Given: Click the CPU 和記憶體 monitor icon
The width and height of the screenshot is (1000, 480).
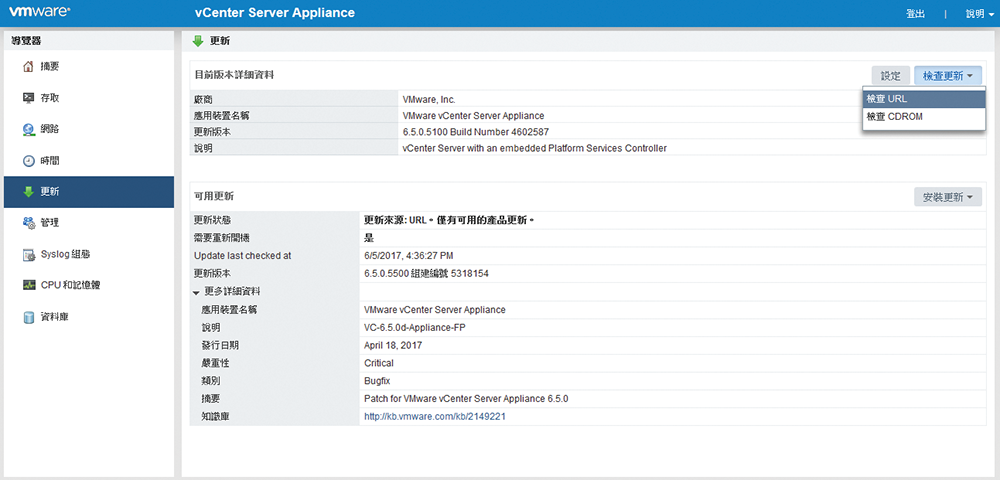Looking at the screenshot, I should tap(28, 286).
